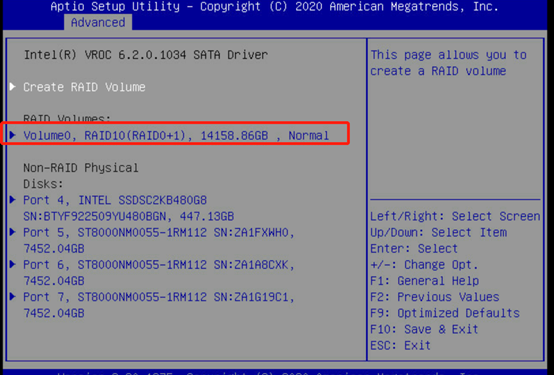Click arrow marker beside Port 6 disk

(13, 264)
